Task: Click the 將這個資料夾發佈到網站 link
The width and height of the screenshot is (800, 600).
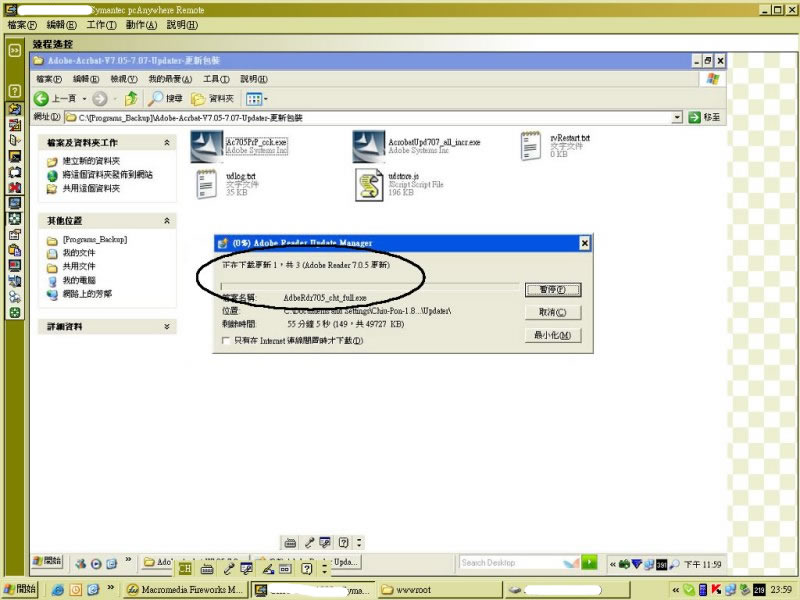Action: (x=108, y=174)
